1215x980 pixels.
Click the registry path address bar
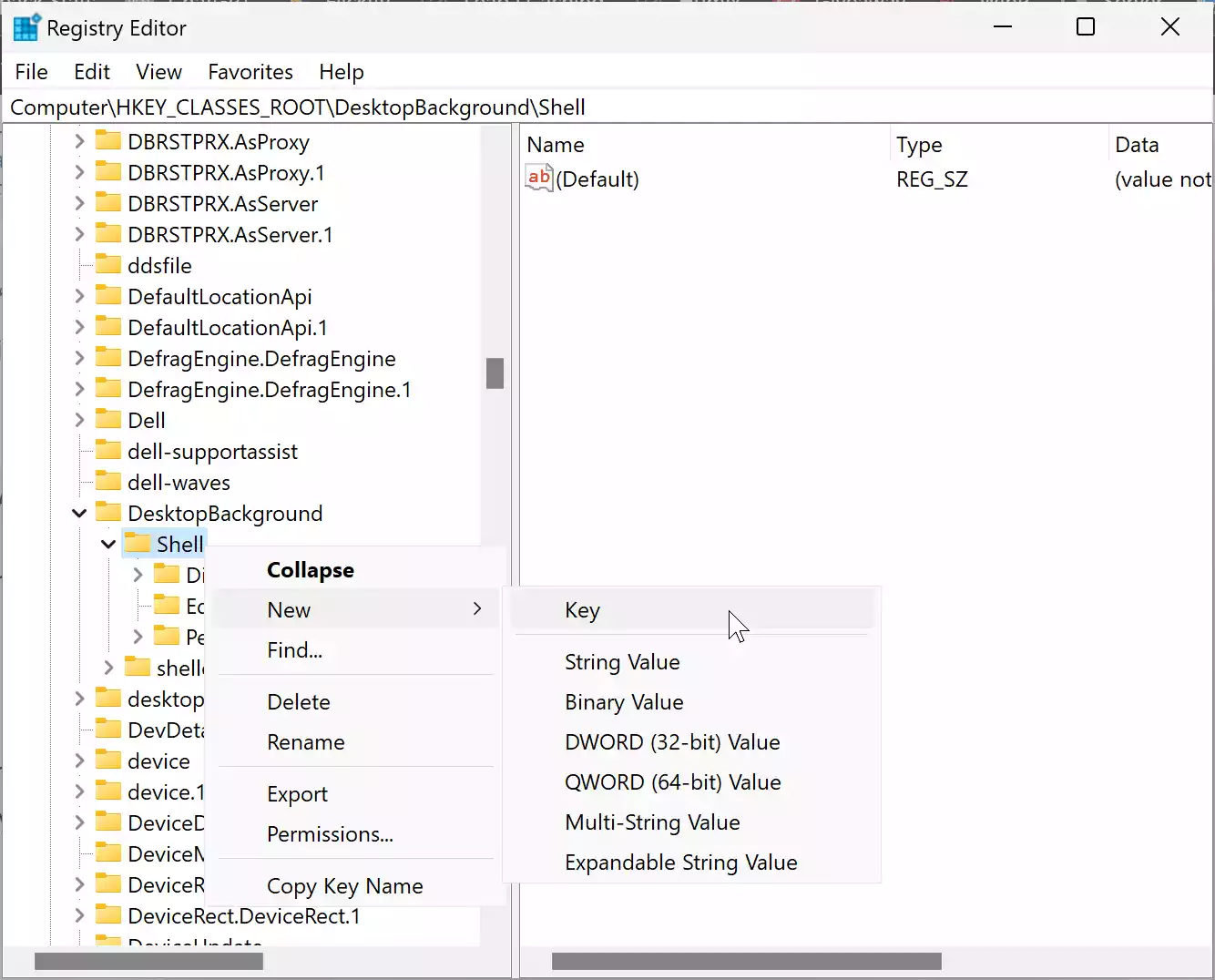pyautogui.click(x=607, y=107)
